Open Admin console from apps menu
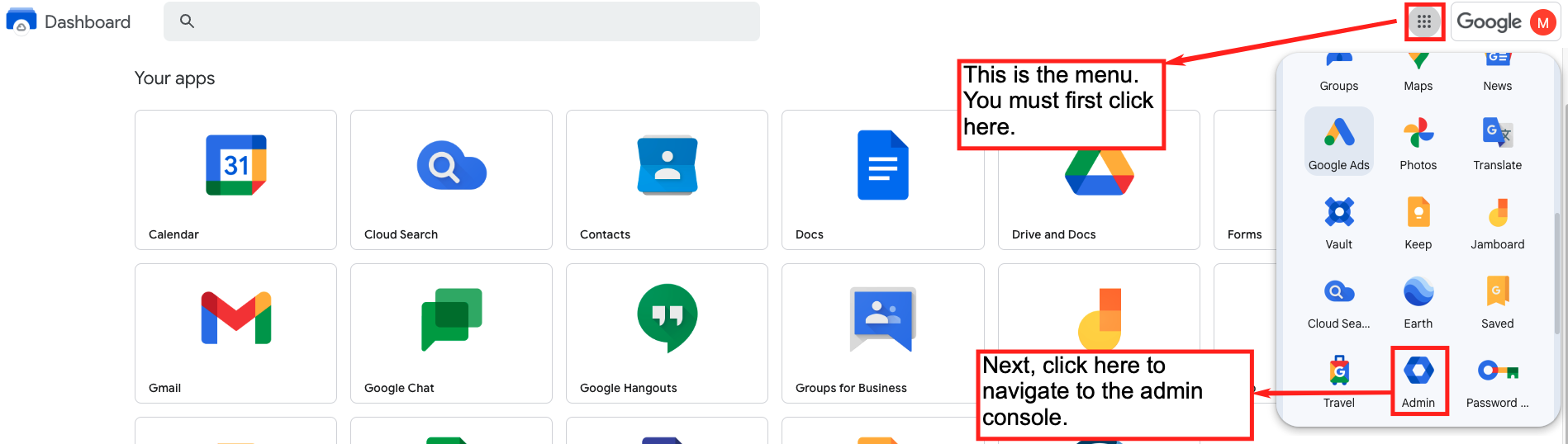This screenshot has width=1568, height=444. 1418,380
